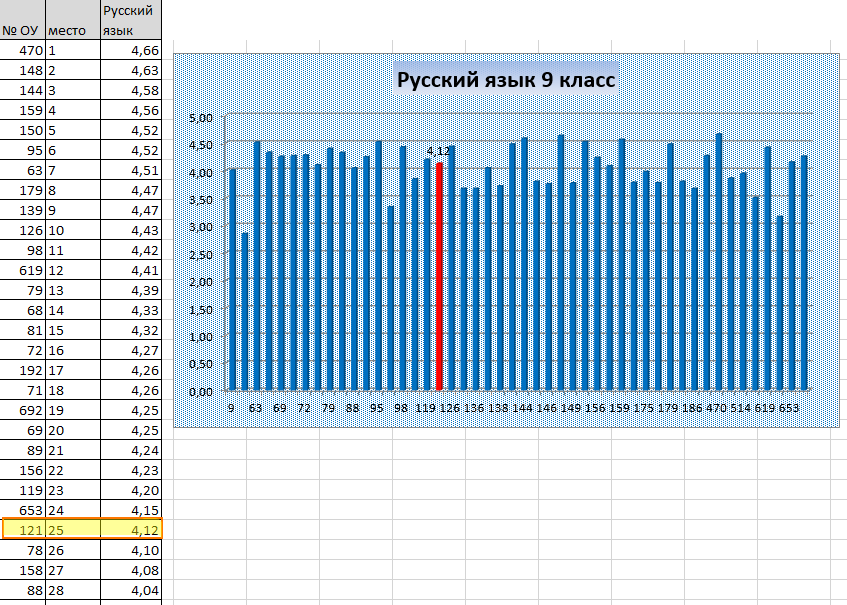This screenshot has width=847, height=605.
Task: Click the 4,50 value axis label
Action: 201,145
